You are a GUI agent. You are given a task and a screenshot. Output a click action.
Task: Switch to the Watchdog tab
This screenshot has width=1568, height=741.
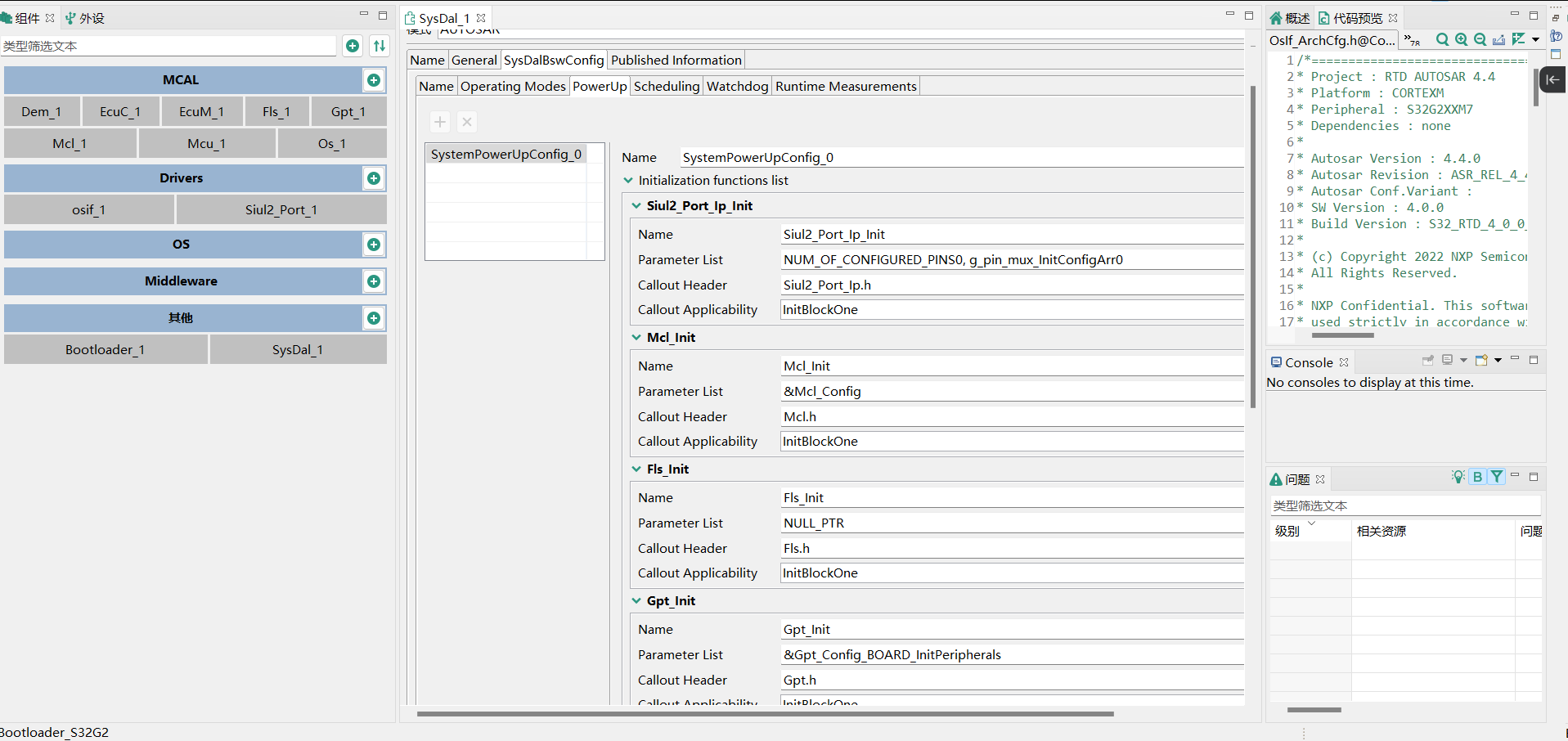point(737,86)
